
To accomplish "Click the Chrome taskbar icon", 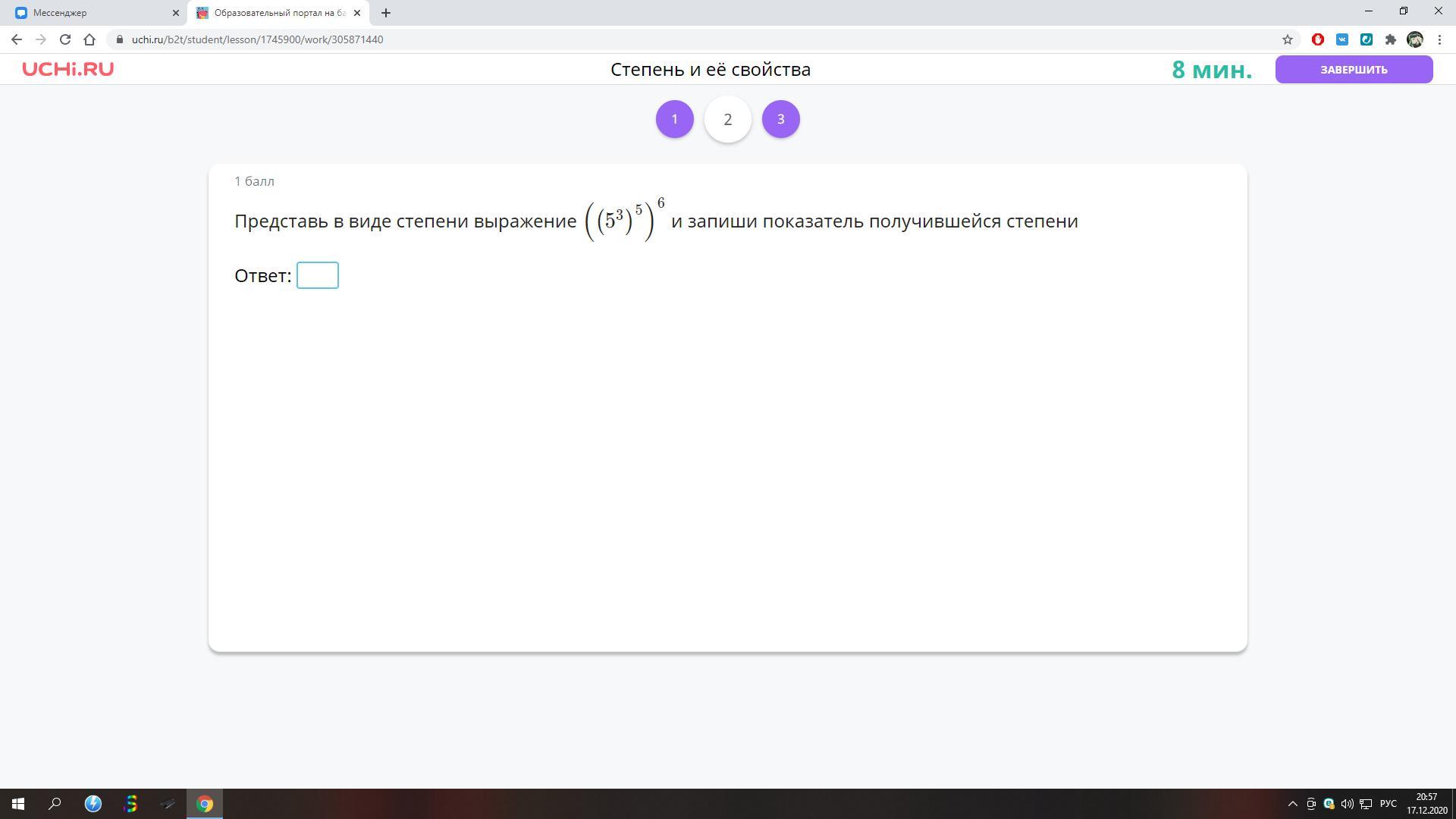I will coord(205,804).
